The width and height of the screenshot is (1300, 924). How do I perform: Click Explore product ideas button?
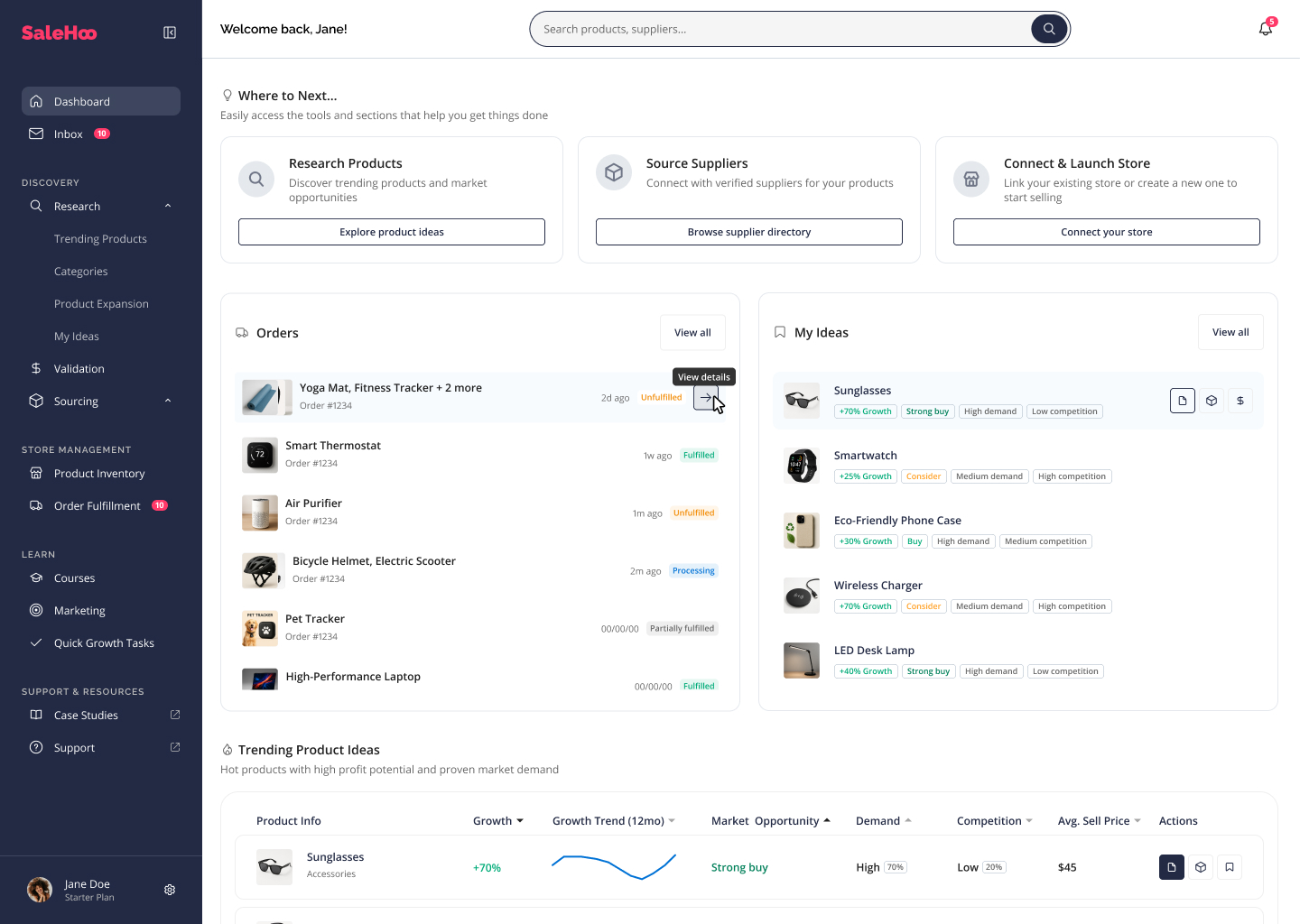coord(392,232)
